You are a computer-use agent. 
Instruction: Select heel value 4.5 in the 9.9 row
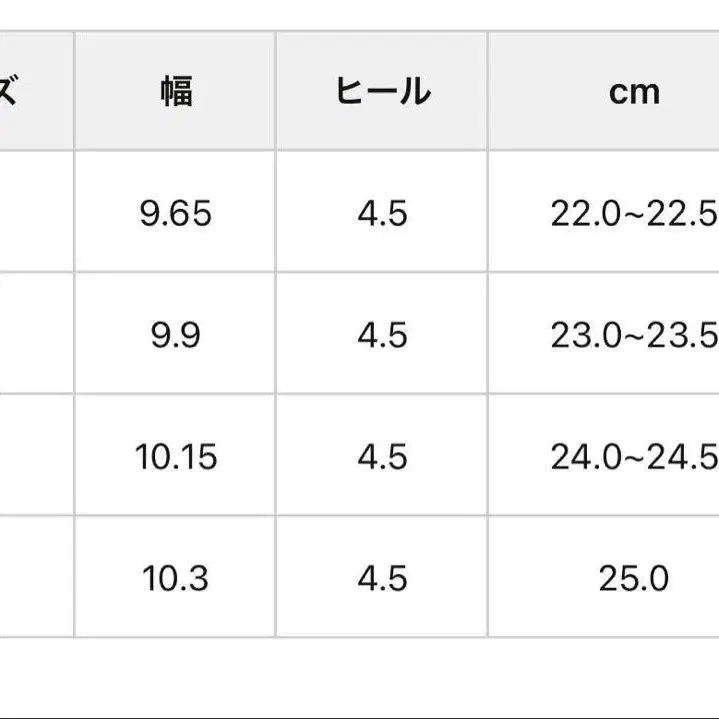click(x=382, y=335)
